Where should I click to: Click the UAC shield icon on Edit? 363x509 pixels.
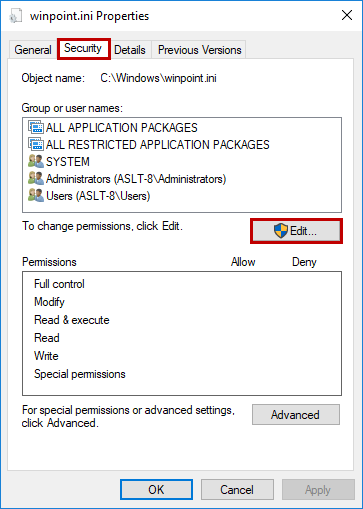[x=281, y=231]
